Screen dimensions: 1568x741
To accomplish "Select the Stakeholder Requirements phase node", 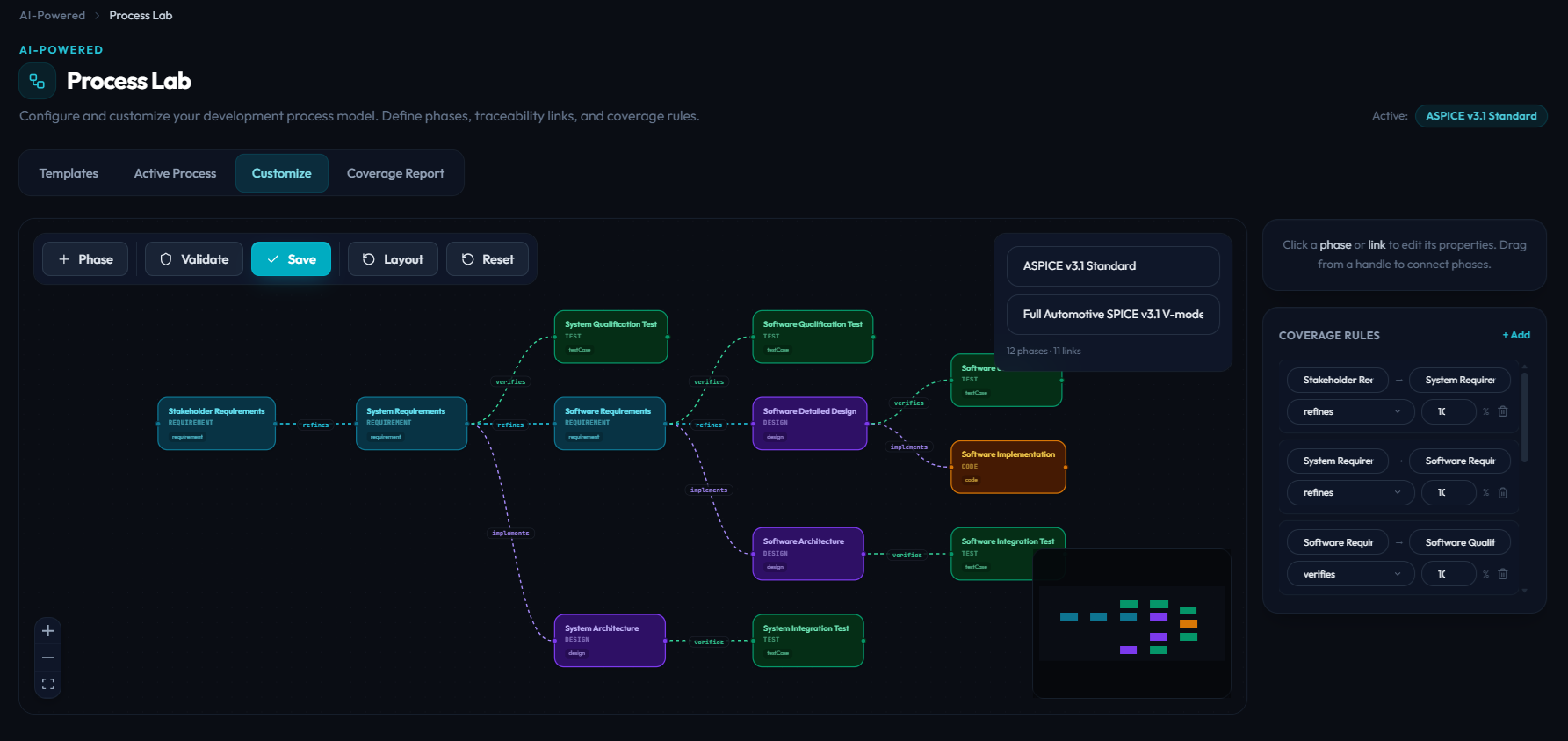I will (x=217, y=424).
